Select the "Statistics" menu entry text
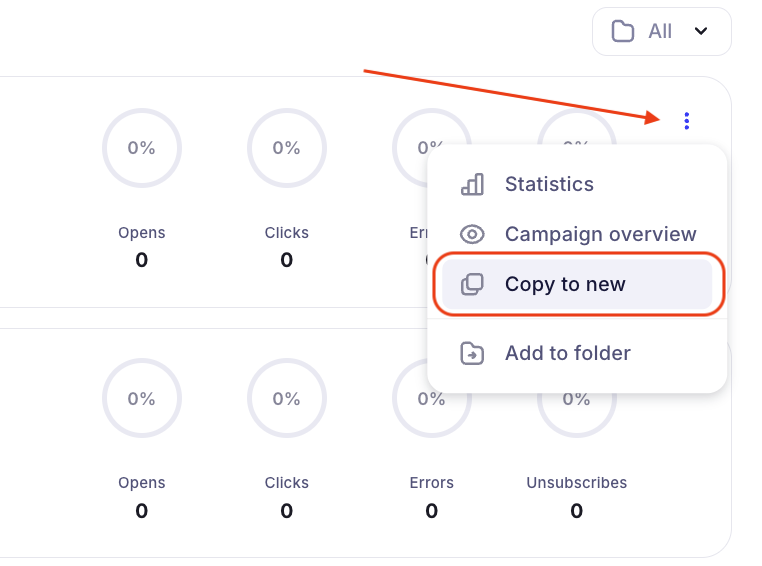Image resolution: width=762 pixels, height=566 pixels. 549,184
